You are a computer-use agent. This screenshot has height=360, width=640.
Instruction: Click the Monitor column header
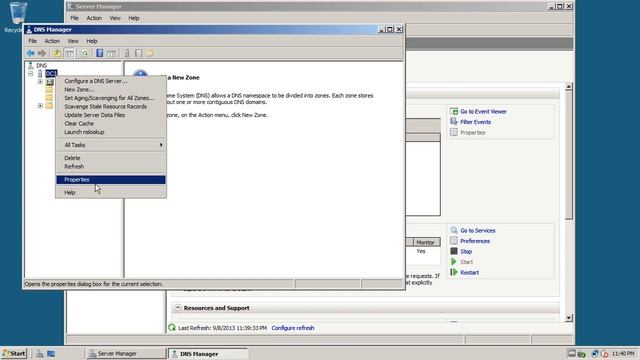pos(426,242)
